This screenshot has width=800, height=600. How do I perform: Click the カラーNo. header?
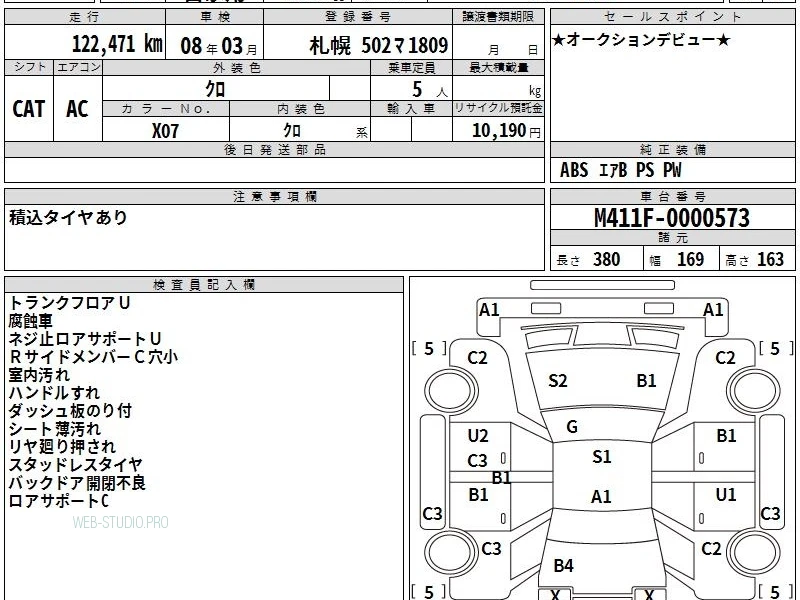click(166, 109)
